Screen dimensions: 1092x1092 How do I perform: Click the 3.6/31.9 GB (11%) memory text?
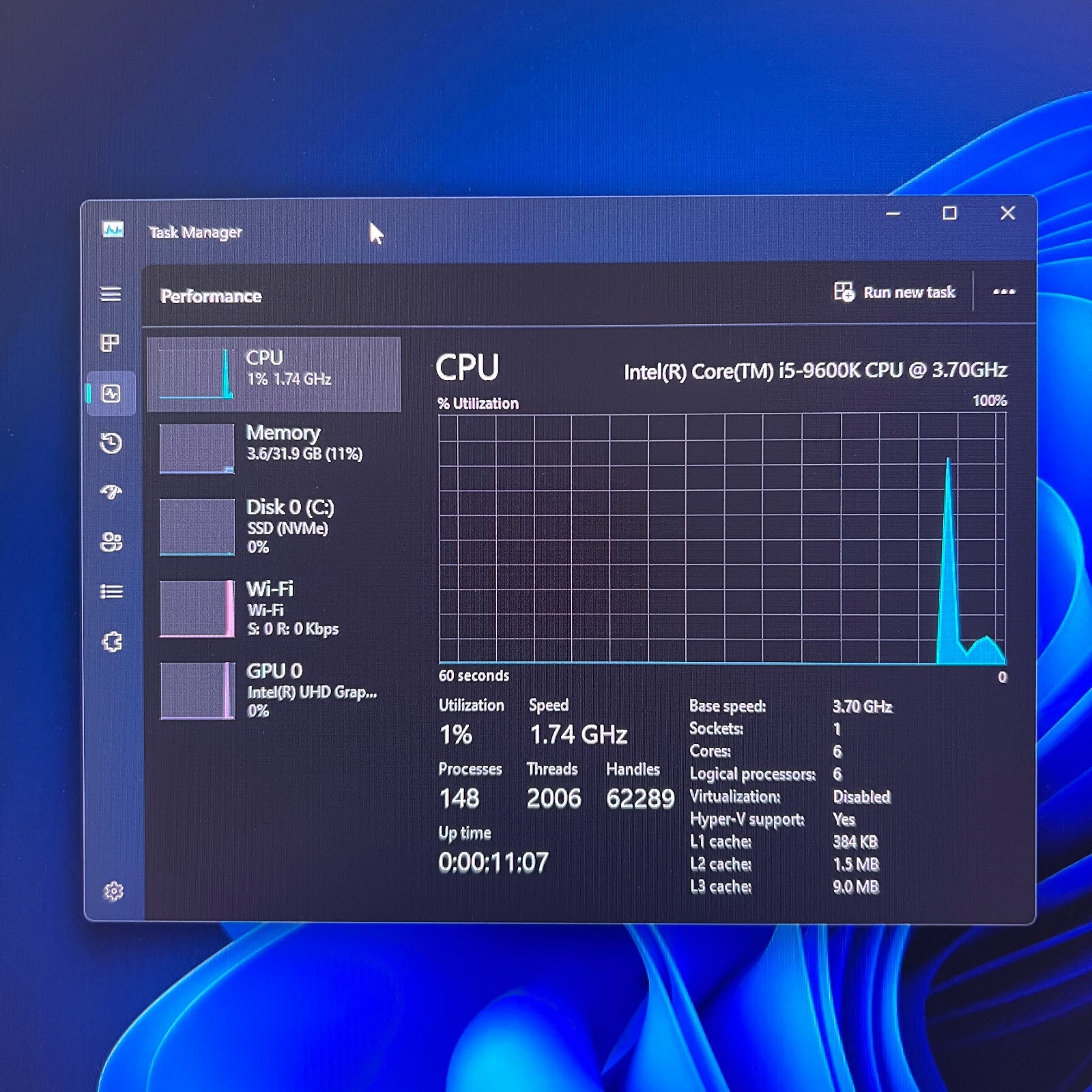pyautogui.click(x=304, y=454)
